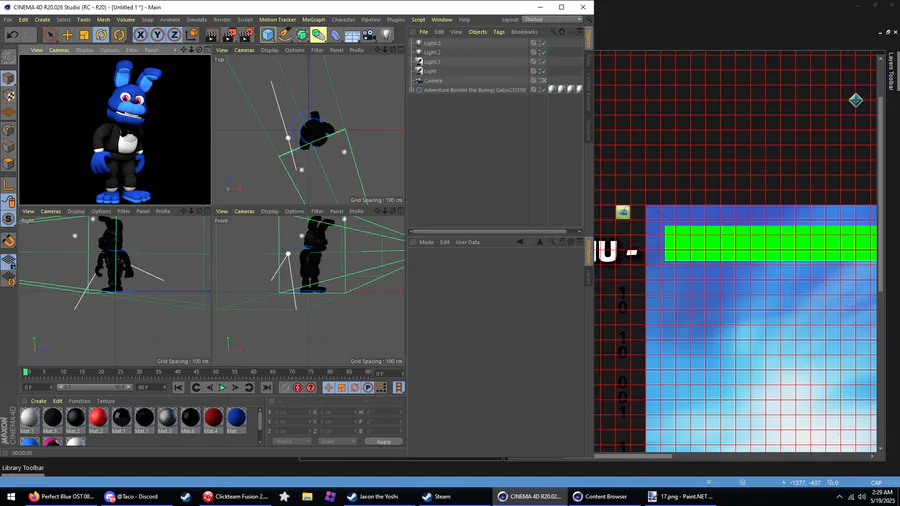900x506 pixels.
Task: Toggle the Z axis lock
Action: (x=174, y=35)
